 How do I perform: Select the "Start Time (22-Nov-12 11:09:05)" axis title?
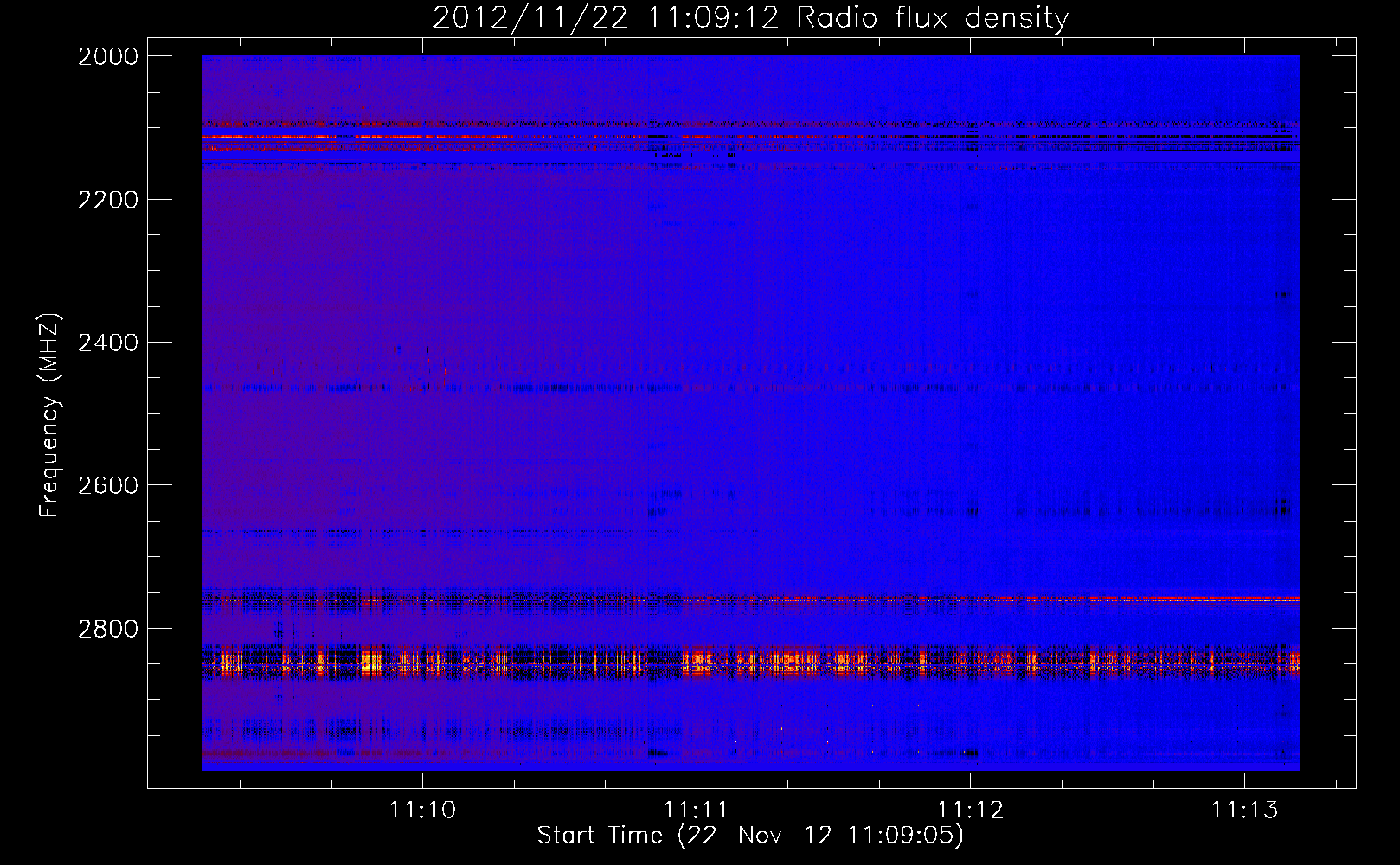(x=750, y=836)
